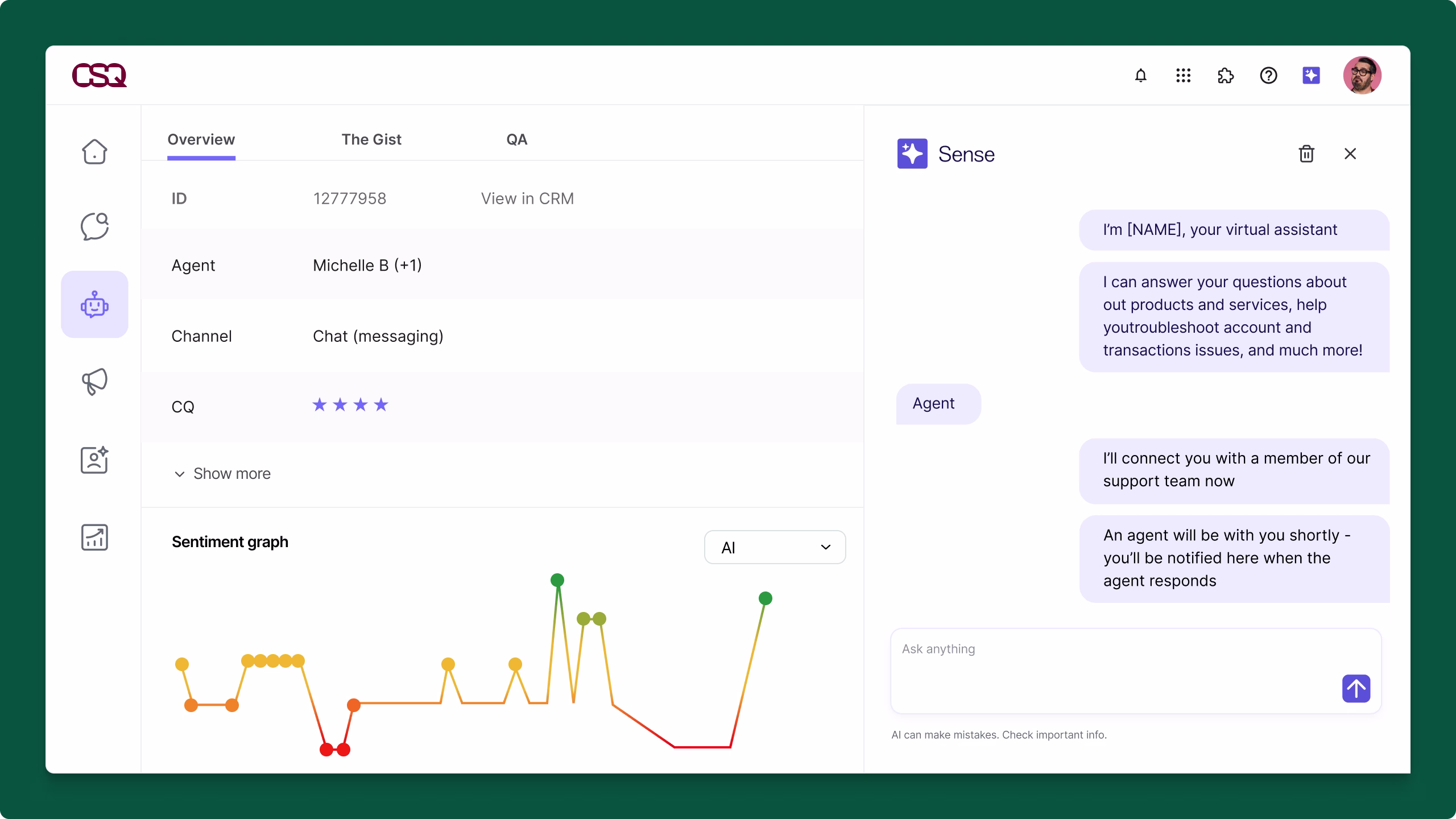
Task: Open the Home icon in the sidebar
Action: (94, 152)
